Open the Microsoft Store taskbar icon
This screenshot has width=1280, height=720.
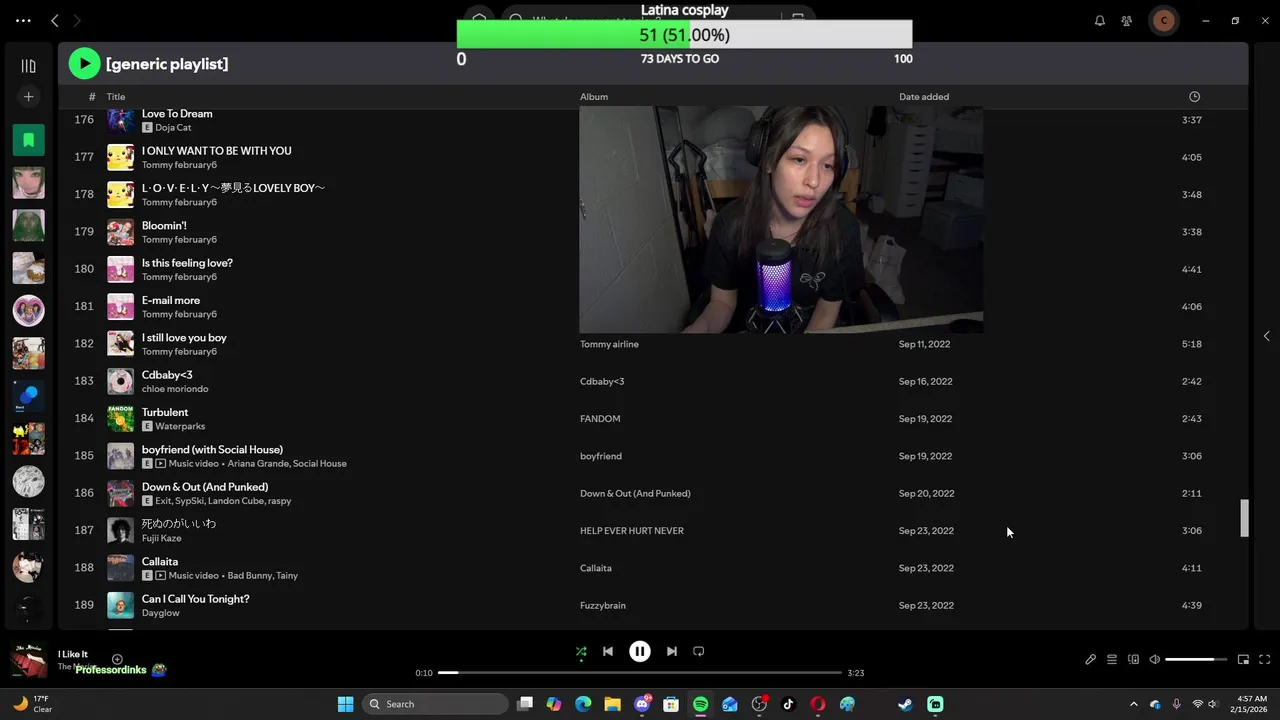click(671, 704)
